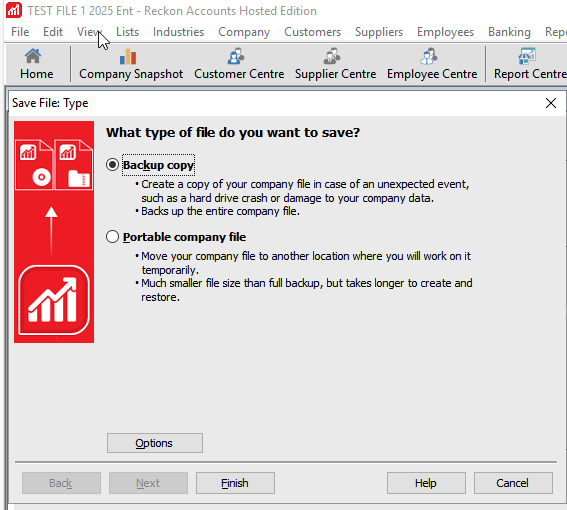
Task: Open the Employees menu
Action: (445, 32)
